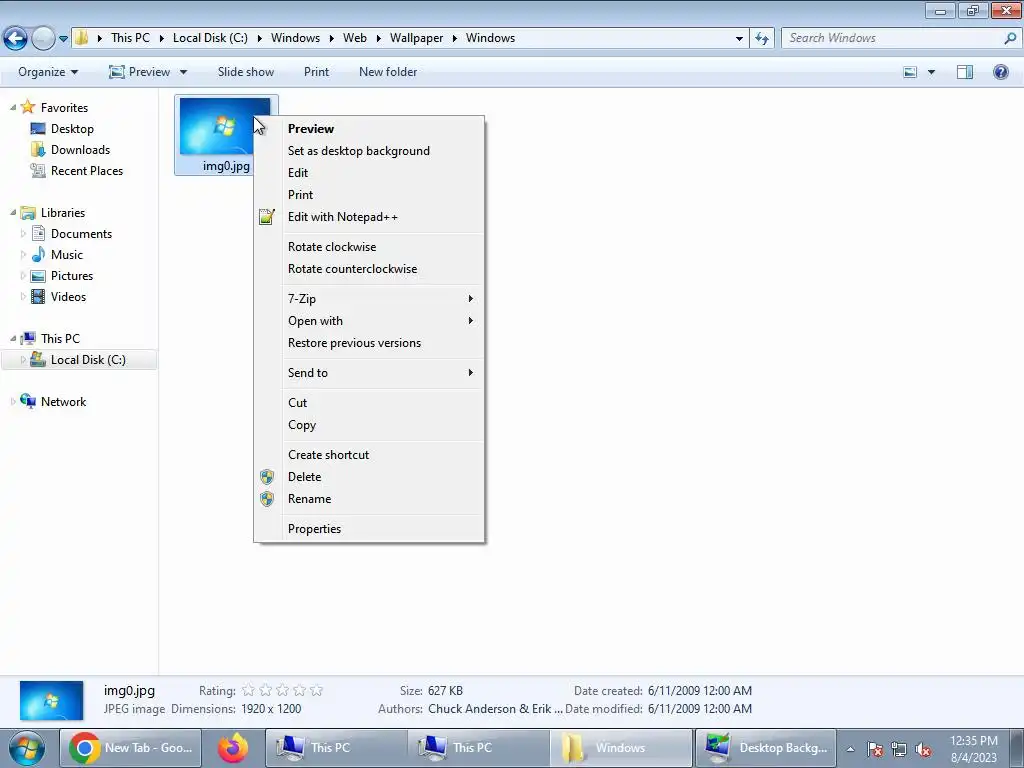This screenshot has width=1024, height=768.
Task: Set first star in the rating
Action: coord(248,690)
